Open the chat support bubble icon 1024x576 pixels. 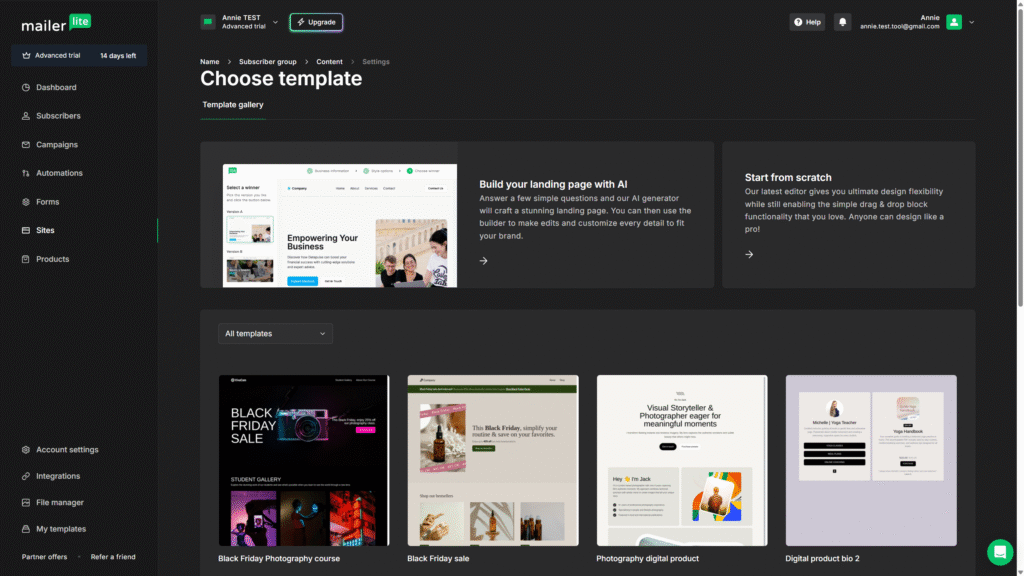[x=999, y=552]
